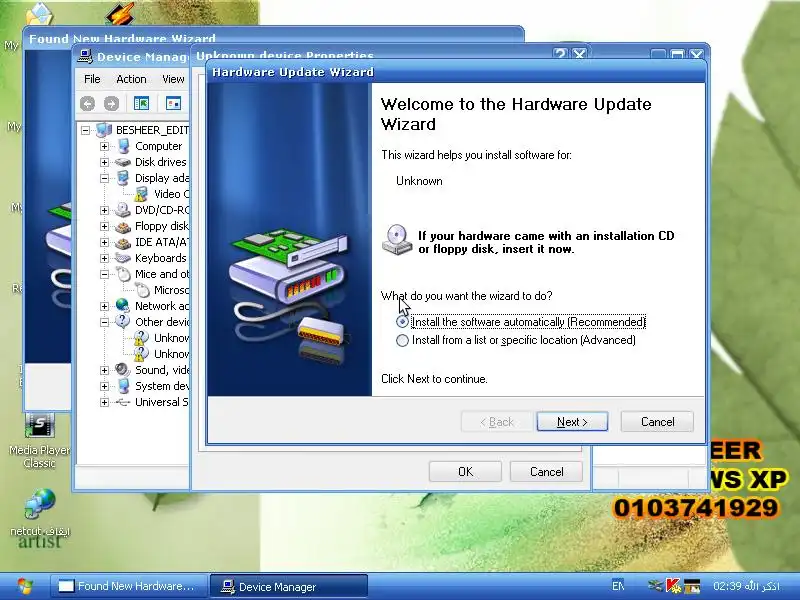Select the Sound, video speaker icon
Image resolution: width=800 pixels, height=600 pixels.
point(122,369)
